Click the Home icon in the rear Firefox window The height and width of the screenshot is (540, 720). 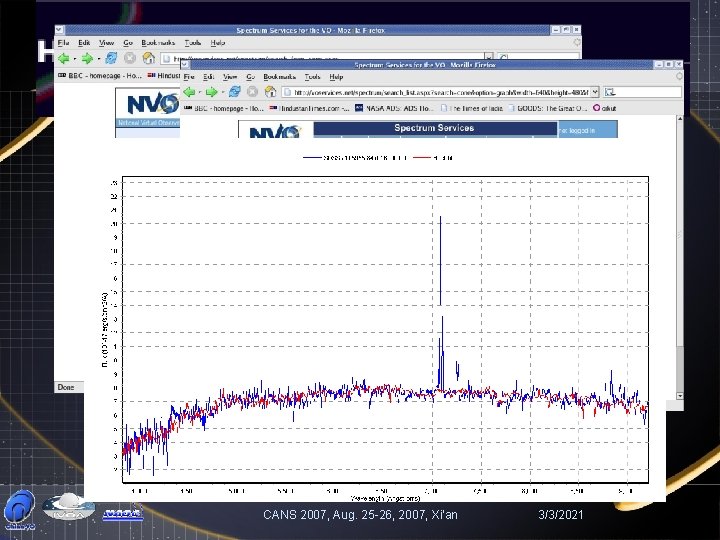pyautogui.click(x=148, y=59)
